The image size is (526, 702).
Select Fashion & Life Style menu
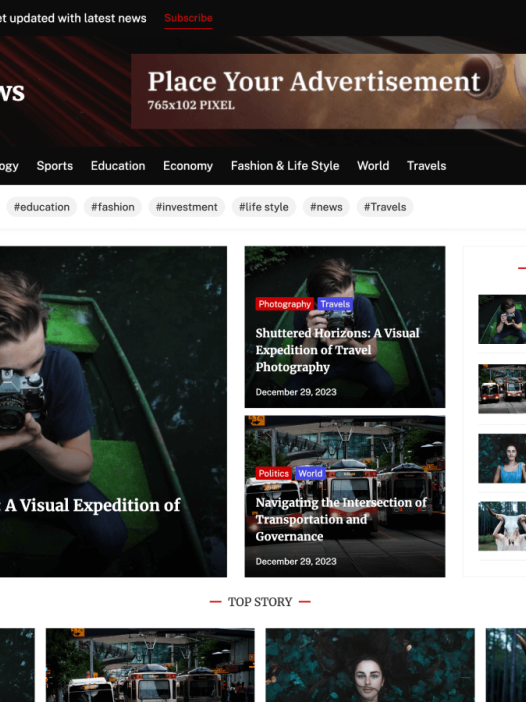(x=285, y=166)
